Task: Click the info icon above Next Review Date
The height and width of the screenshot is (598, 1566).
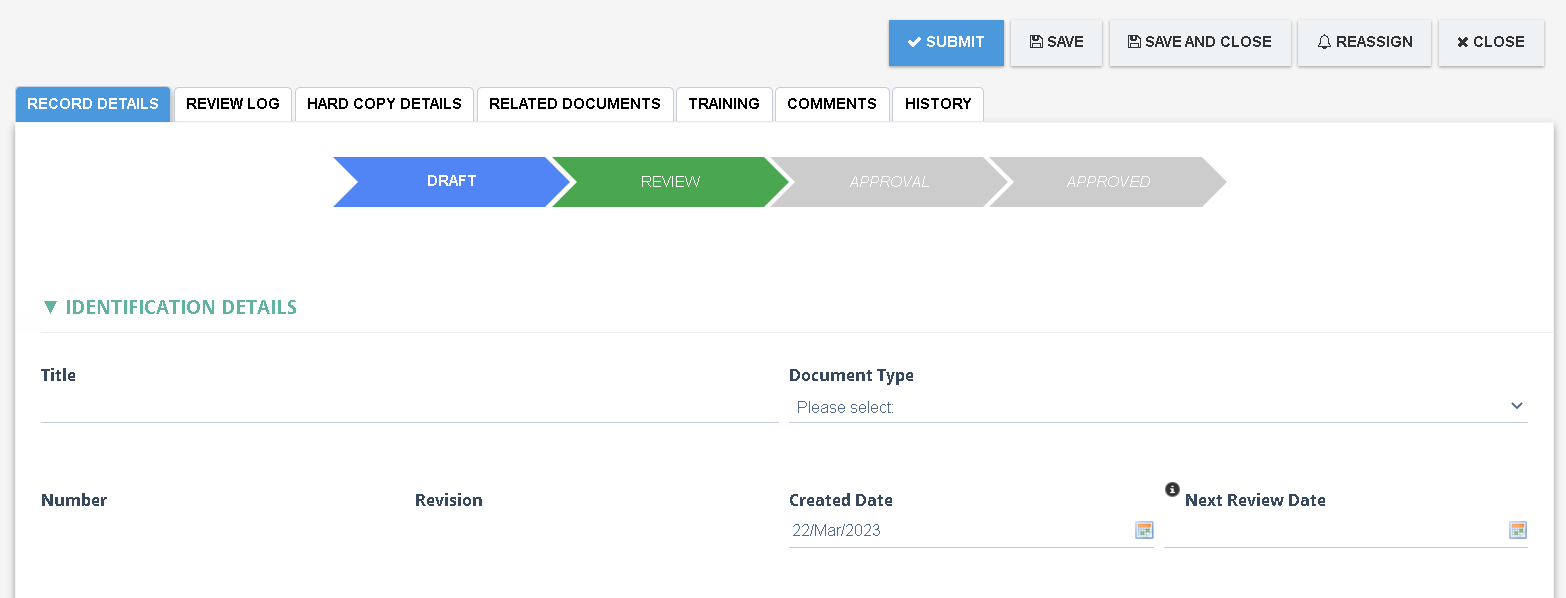Action: [1171, 489]
